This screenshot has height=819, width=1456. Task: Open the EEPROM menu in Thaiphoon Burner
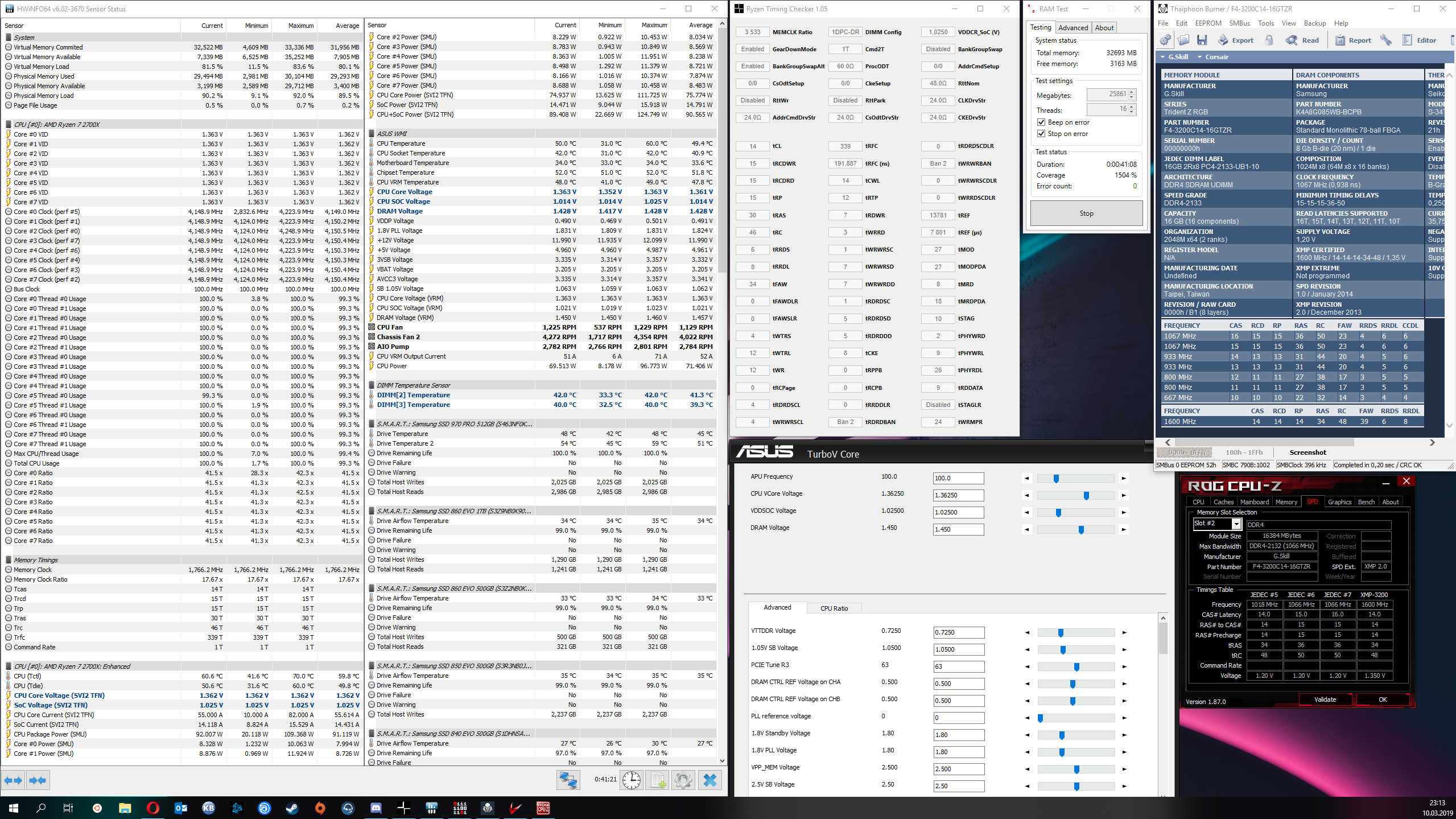(1208, 23)
